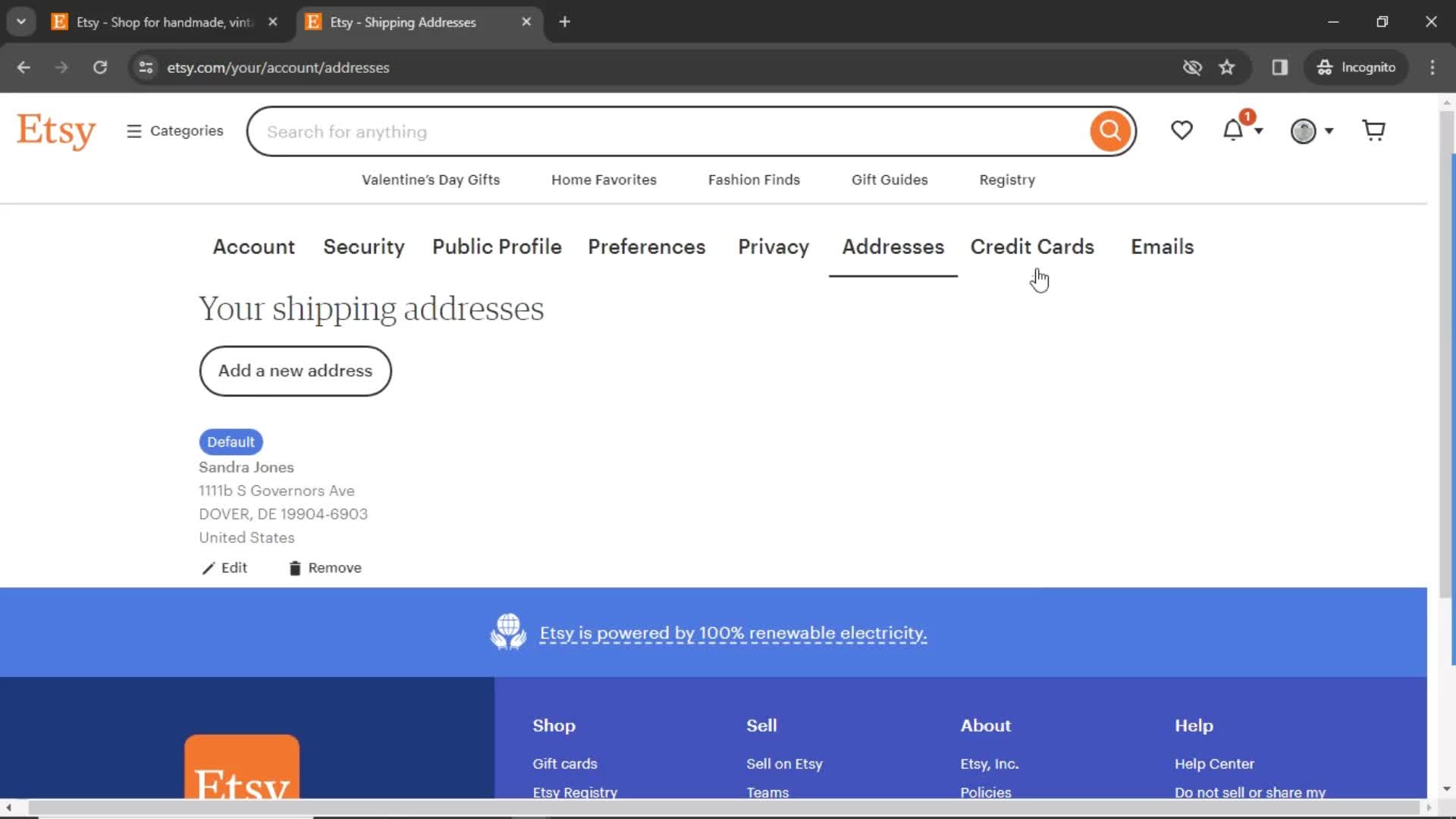
Task: Click the Security menu tab
Action: [x=364, y=247]
